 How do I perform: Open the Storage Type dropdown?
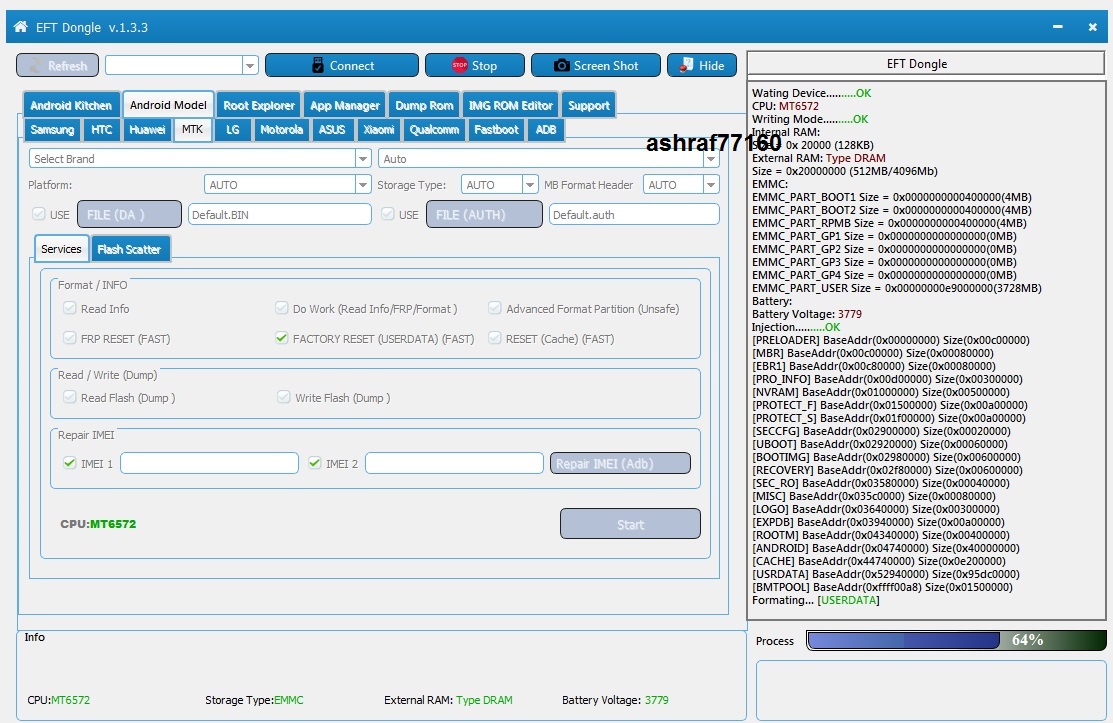530,184
